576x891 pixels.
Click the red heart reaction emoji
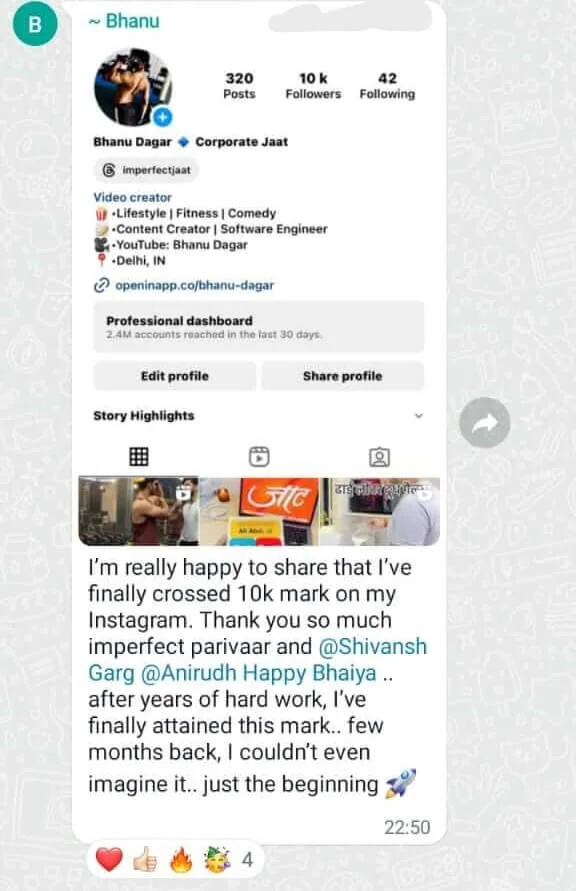[109, 859]
